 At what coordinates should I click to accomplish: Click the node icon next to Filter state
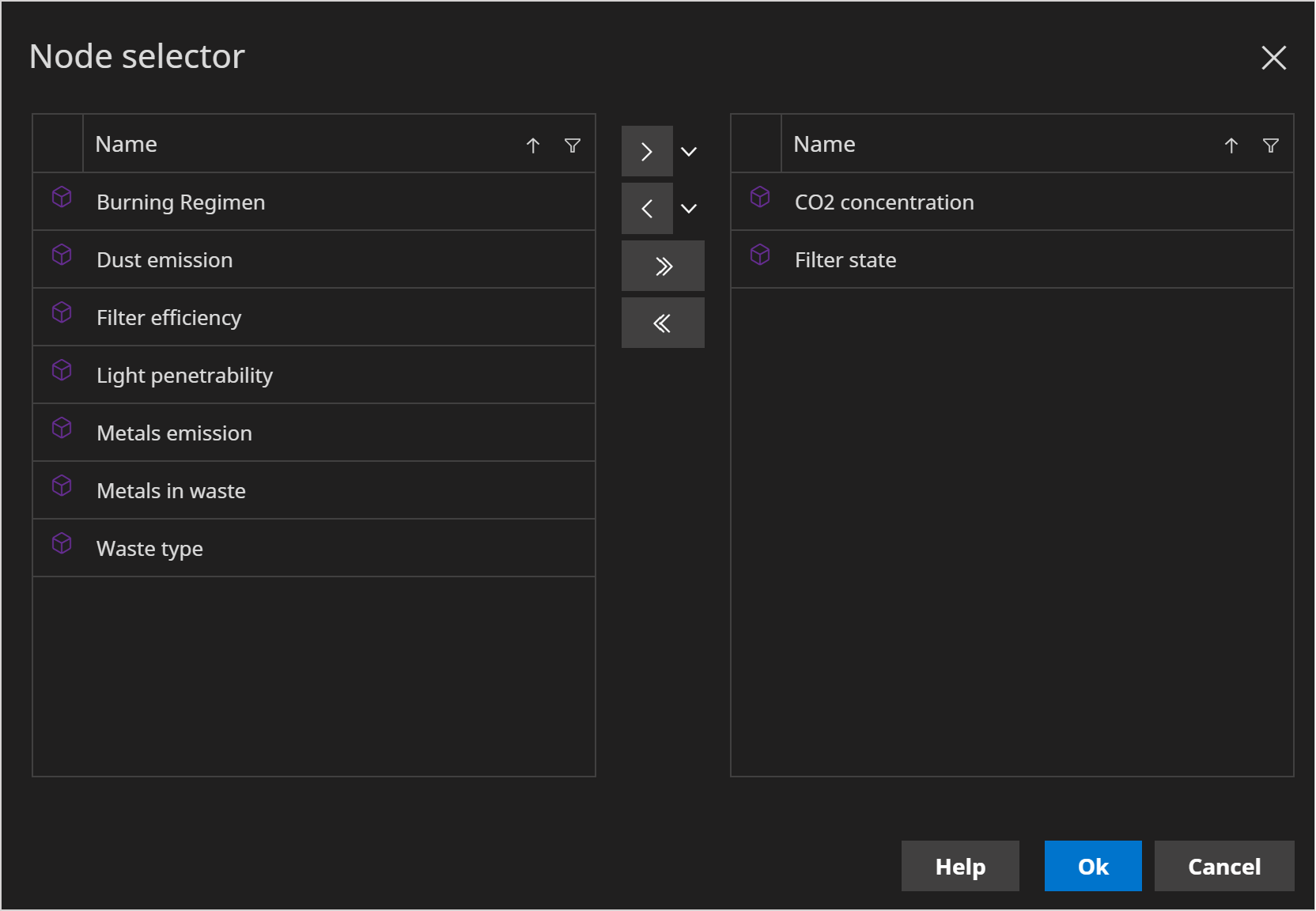pos(760,255)
